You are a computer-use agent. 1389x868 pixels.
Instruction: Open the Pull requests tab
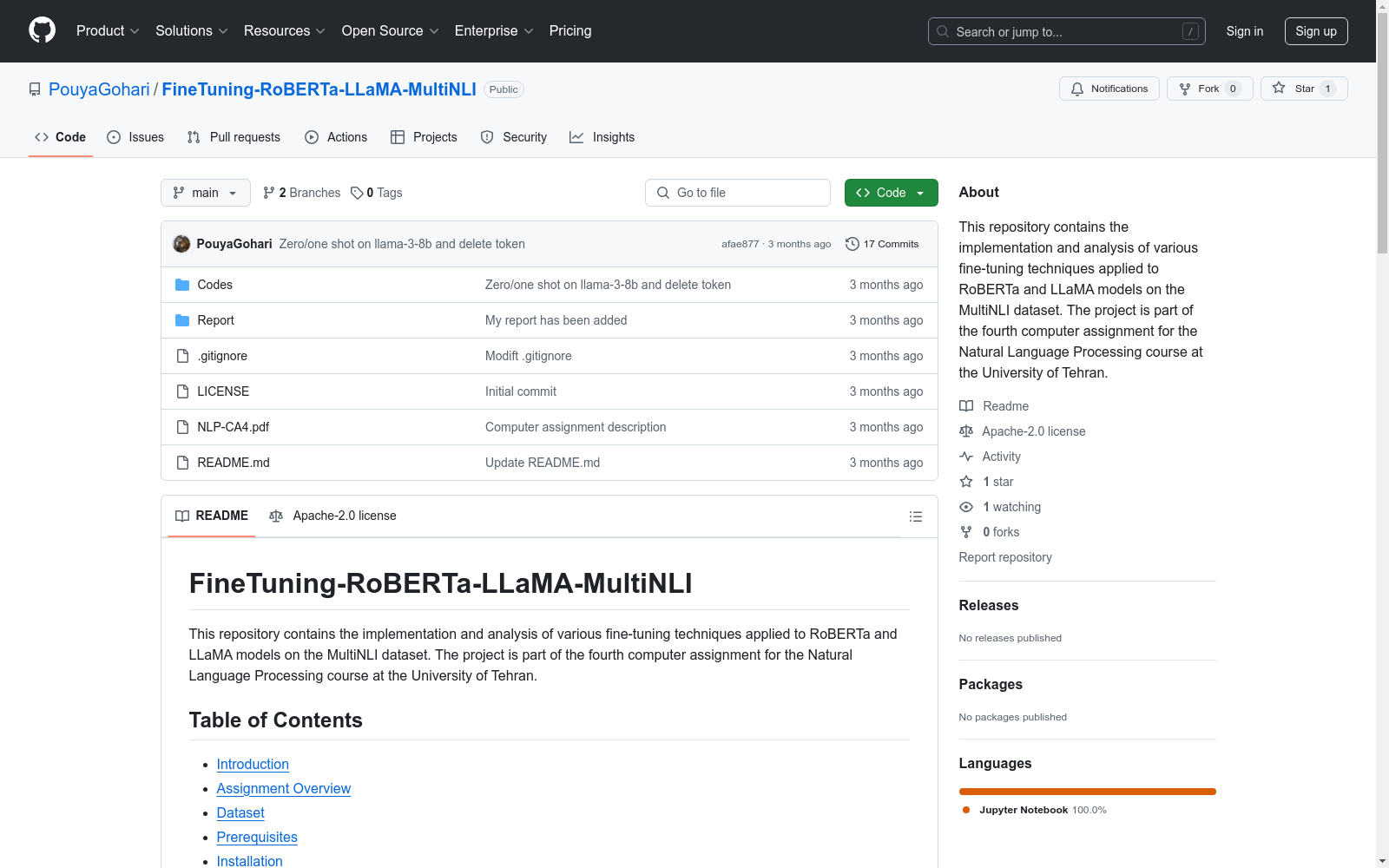234,137
